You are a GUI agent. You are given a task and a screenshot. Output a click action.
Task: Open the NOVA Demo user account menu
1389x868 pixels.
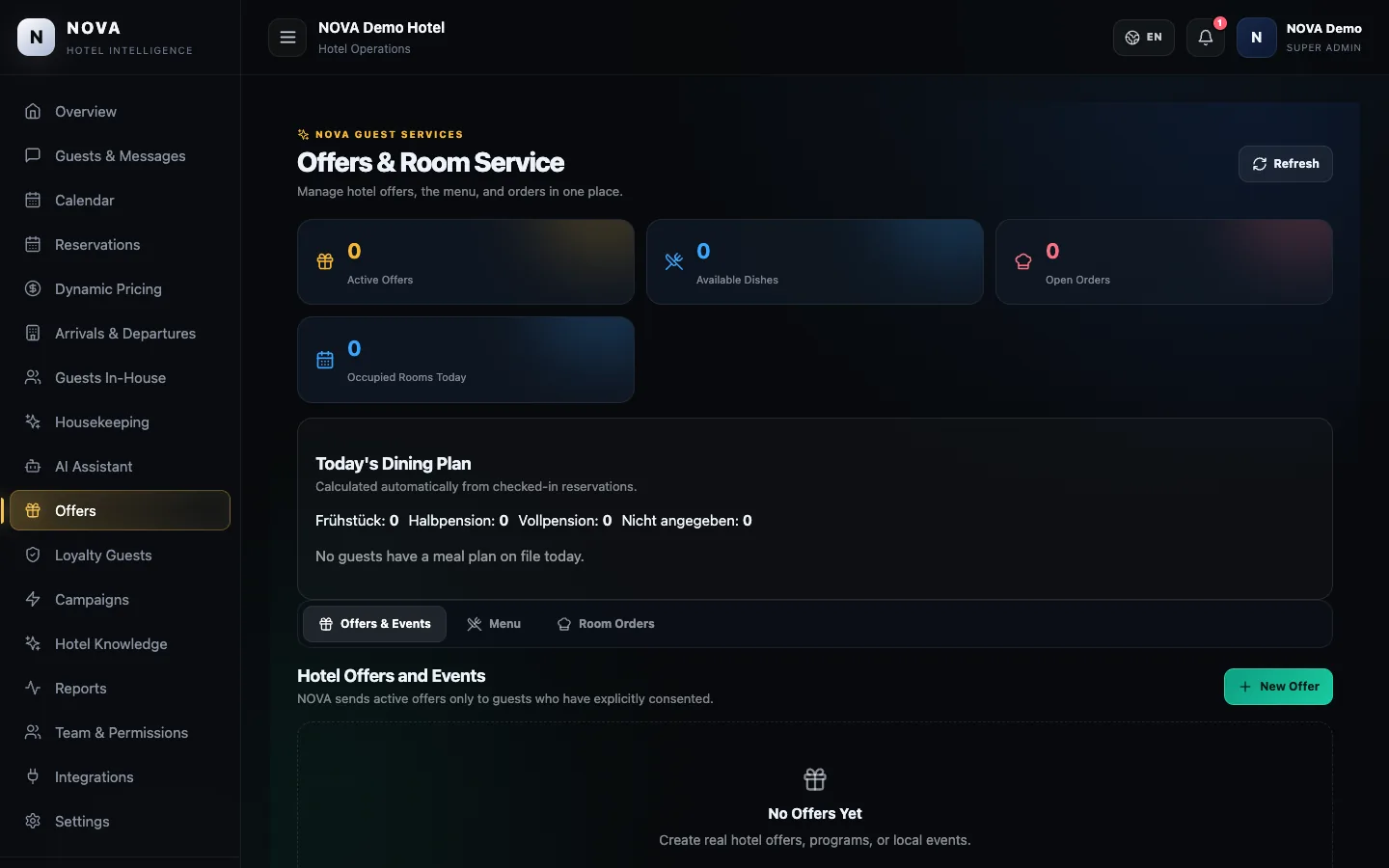tap(1299, 38)
